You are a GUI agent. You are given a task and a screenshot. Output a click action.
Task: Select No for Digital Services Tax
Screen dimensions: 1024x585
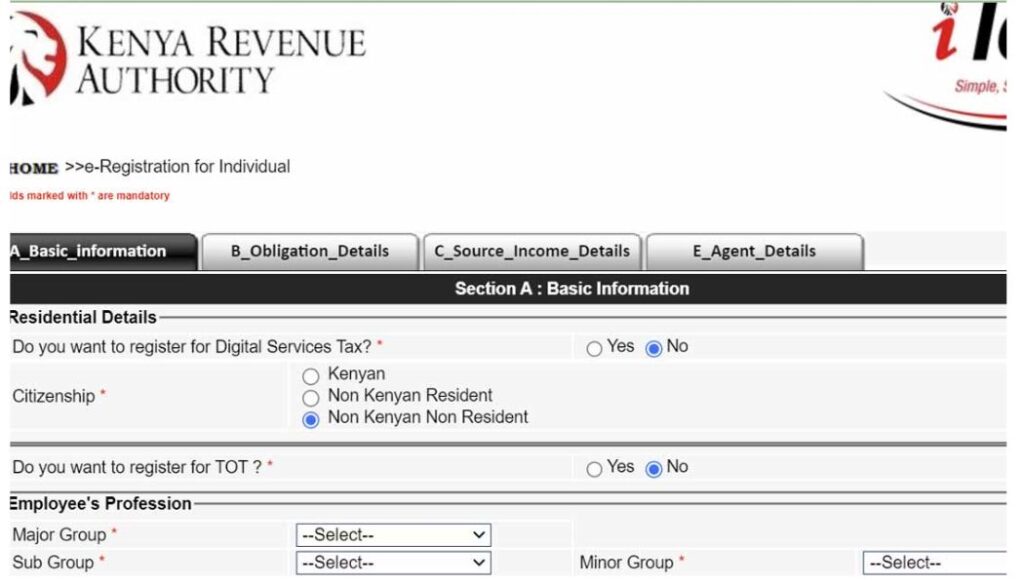[x=654, y=349]
